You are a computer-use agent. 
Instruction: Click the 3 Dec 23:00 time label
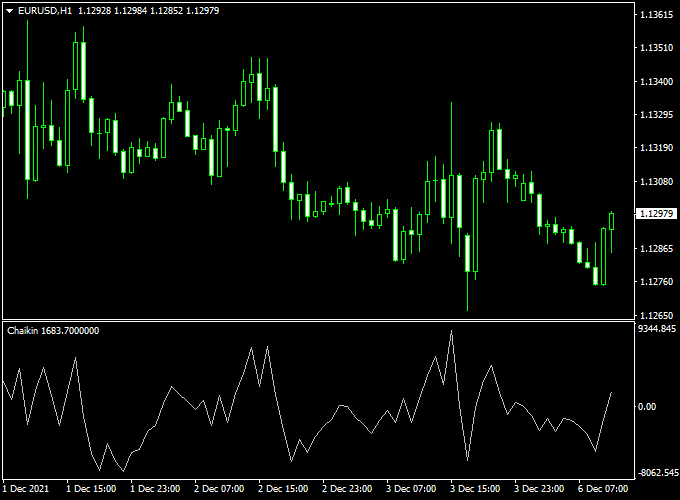pyautogui.click(x=539, y=489)
